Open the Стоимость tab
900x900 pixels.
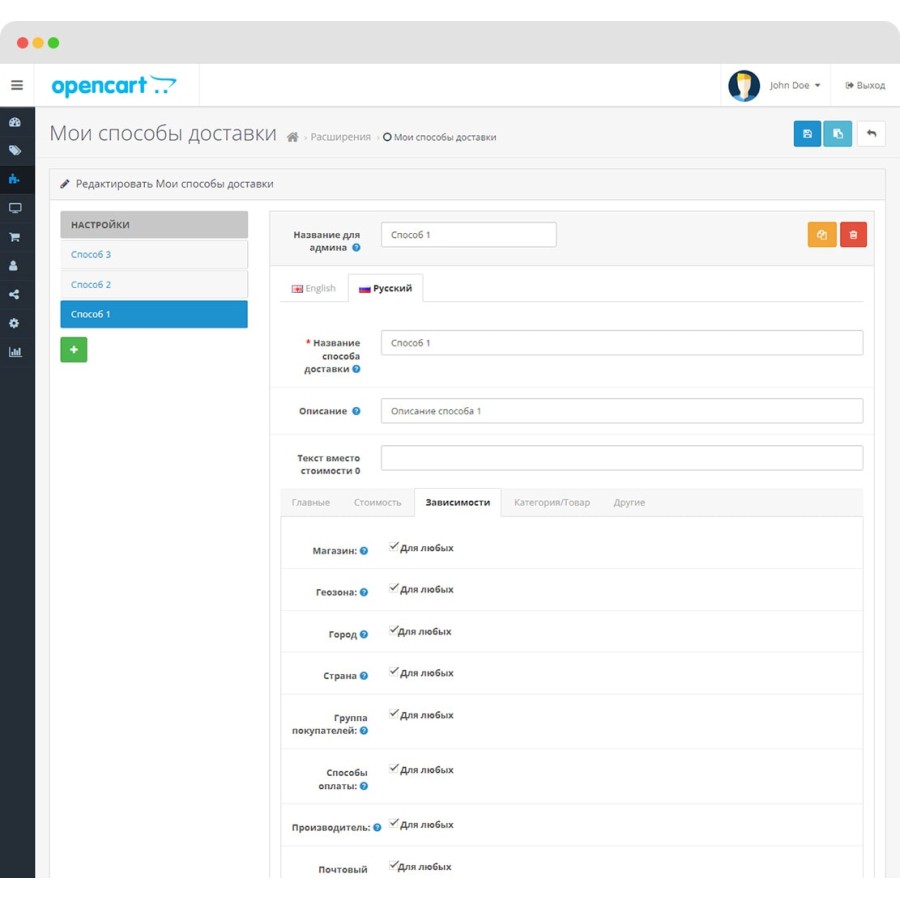point(377,503)
